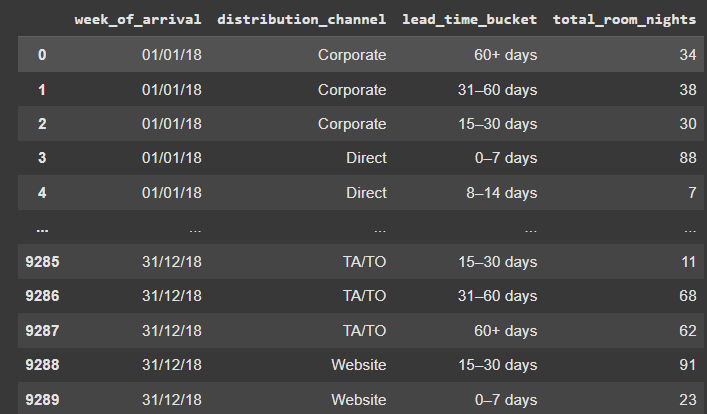Image resolution: width=707 pixels, height=414 pixels.
Task: Click the 60+ days cell in row 0
Action: [506, 55]
